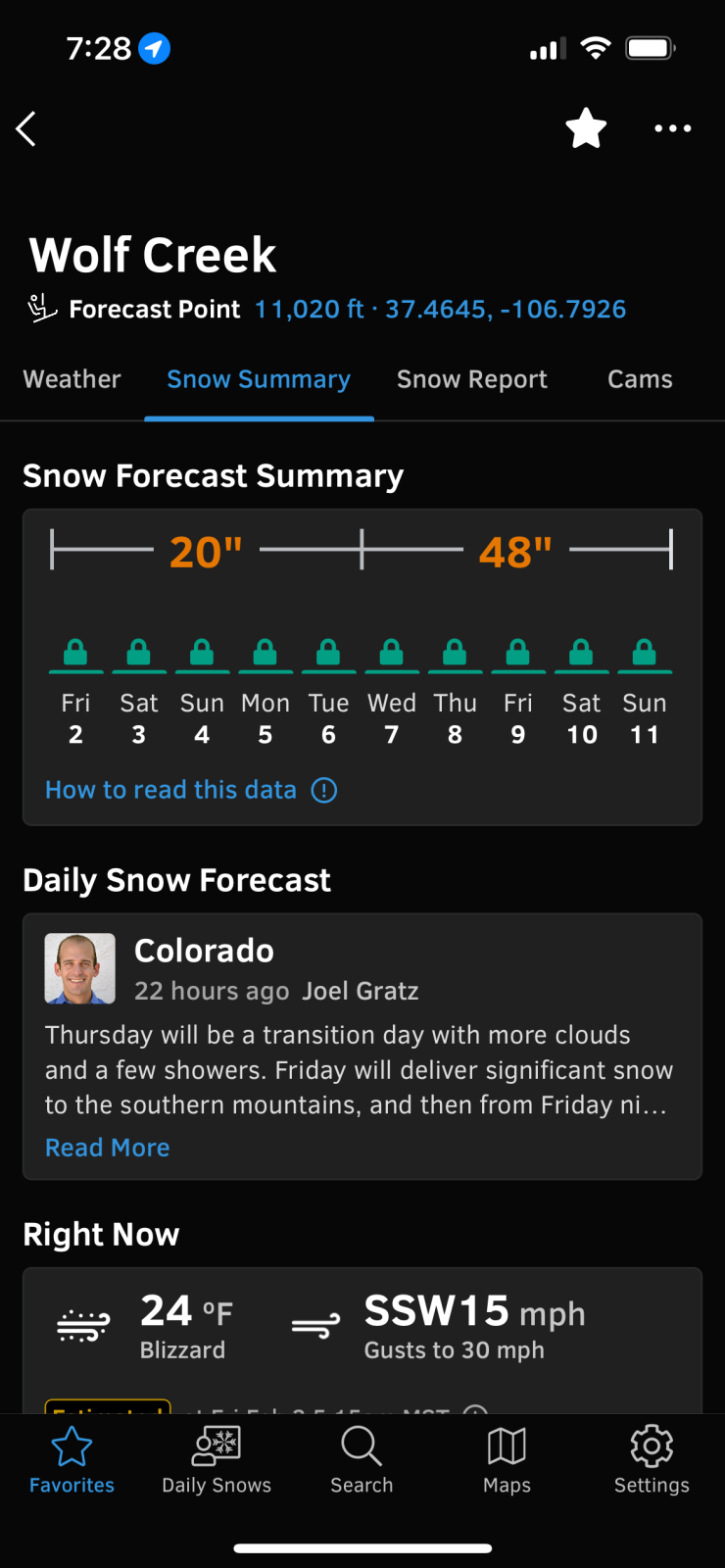Tap the lock icon above Fri 2
The image size is (725, 1568).
(x=75, y=652)
